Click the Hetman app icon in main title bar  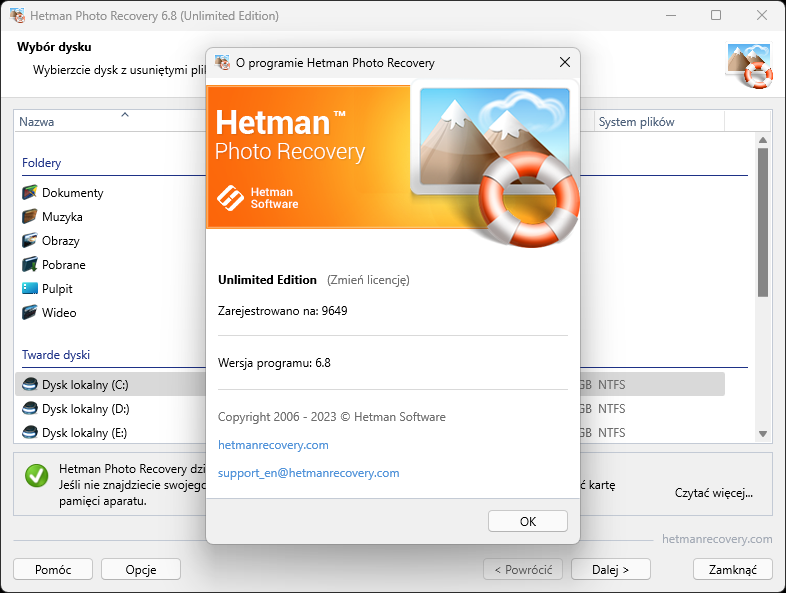click(x=17, y=16)
